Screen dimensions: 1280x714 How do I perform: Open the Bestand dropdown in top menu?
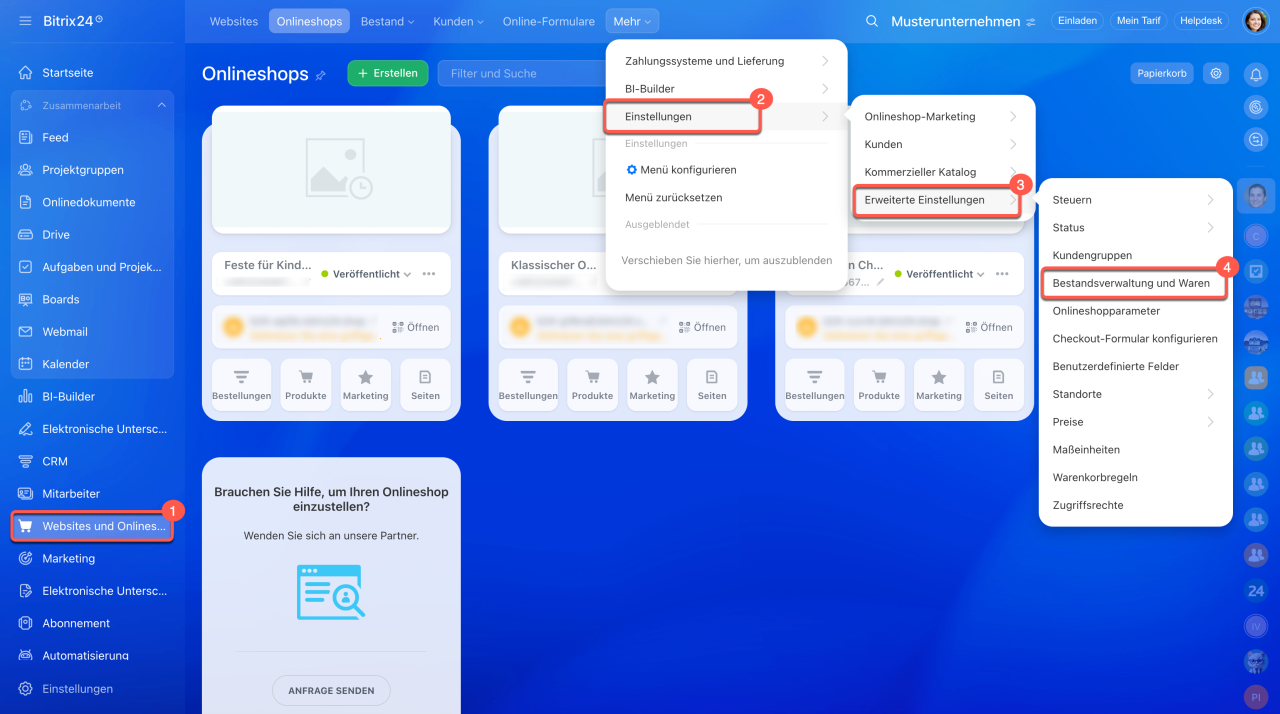point(388,21)
